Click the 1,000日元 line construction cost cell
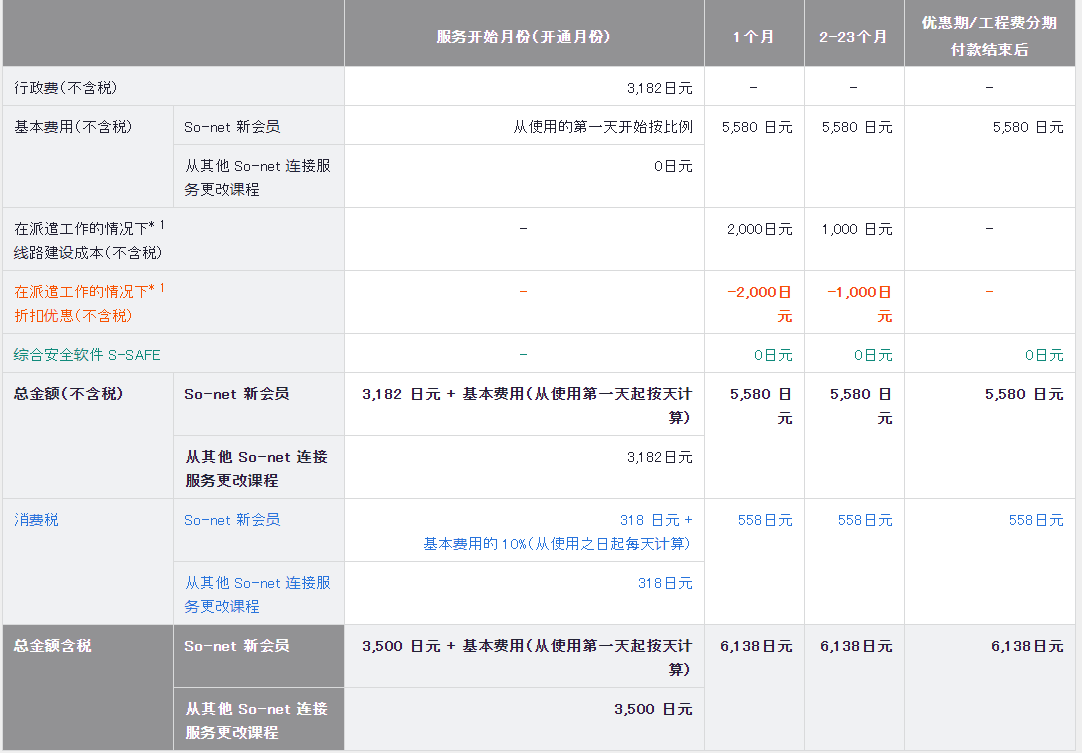Viewport: 1082px width, 753px height. coord(856,229)
